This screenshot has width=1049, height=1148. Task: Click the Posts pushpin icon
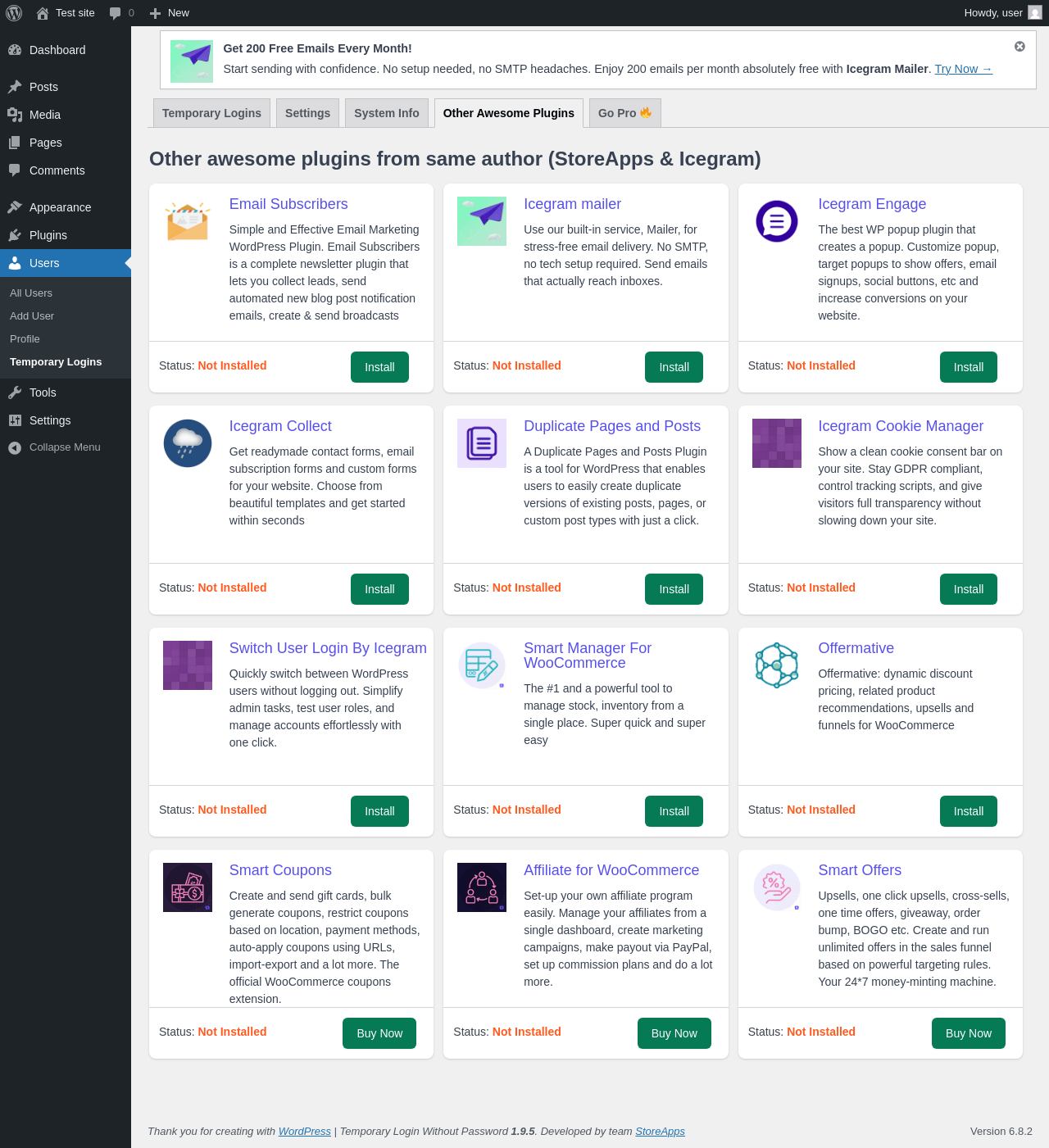pos(15,87)
